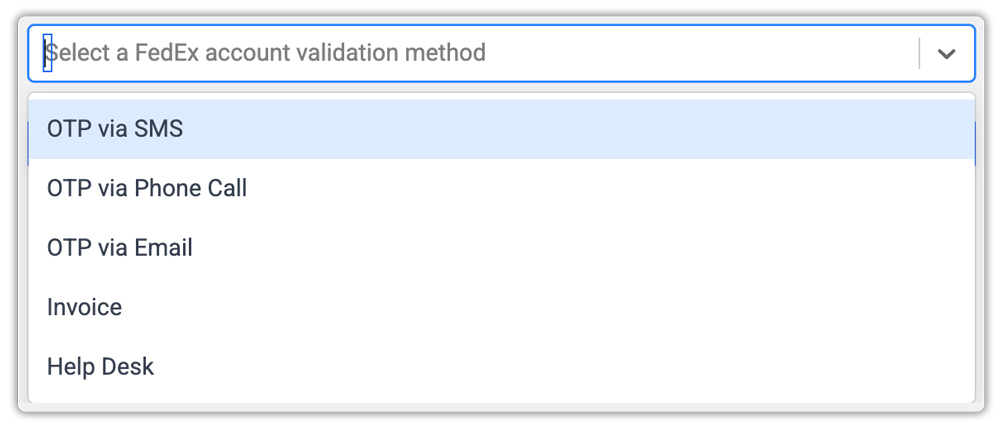The height and width of the screenshot is (428, 1000).
Task: Click the dropdown chevron arrow icon
Action: pyautogui.click(x=946, y=54)
